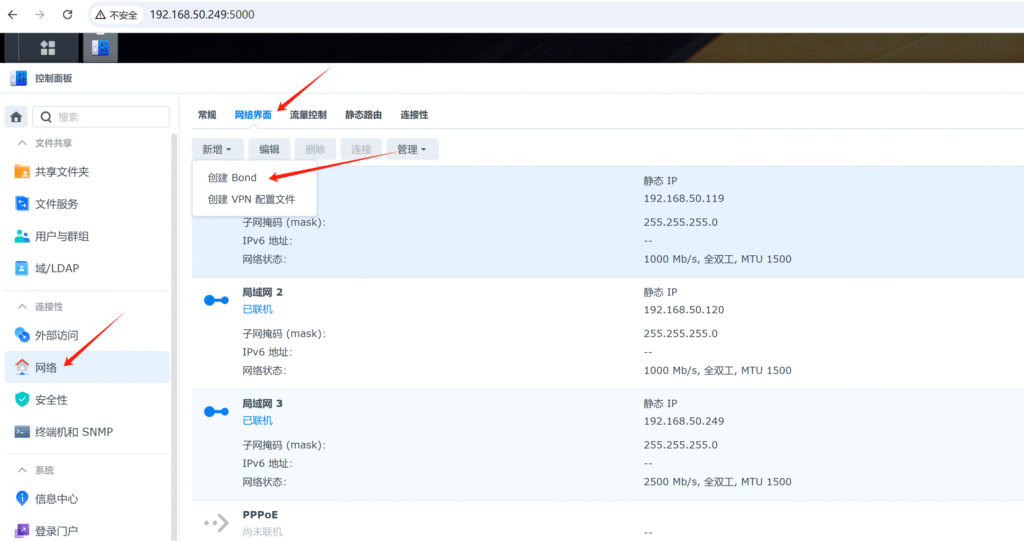Open 外部访问 in sidebar
The image size is (1024, 541).
point(56,336)
